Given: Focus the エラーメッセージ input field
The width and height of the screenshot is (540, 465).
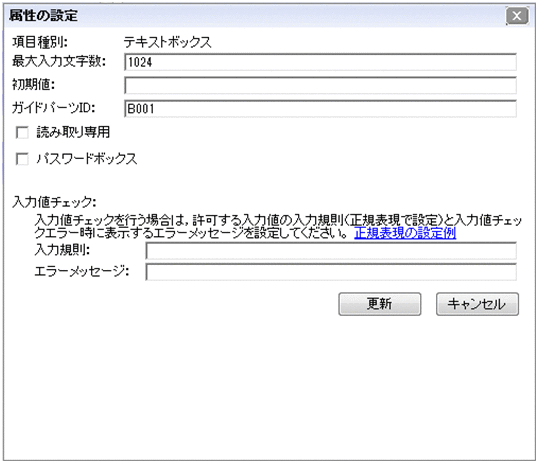Looking at the screenshot, I should [x=331, y=272].
